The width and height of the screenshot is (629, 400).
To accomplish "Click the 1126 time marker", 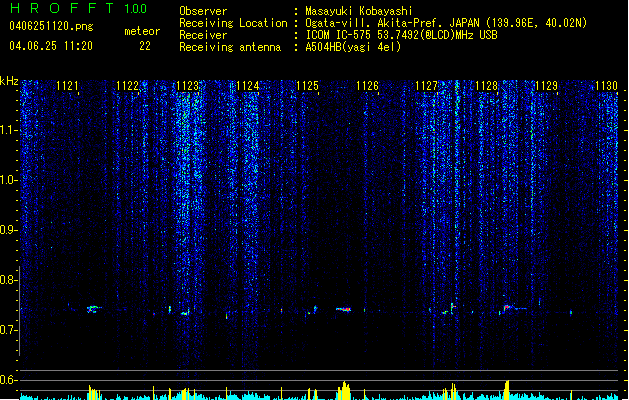I will 367,85.
